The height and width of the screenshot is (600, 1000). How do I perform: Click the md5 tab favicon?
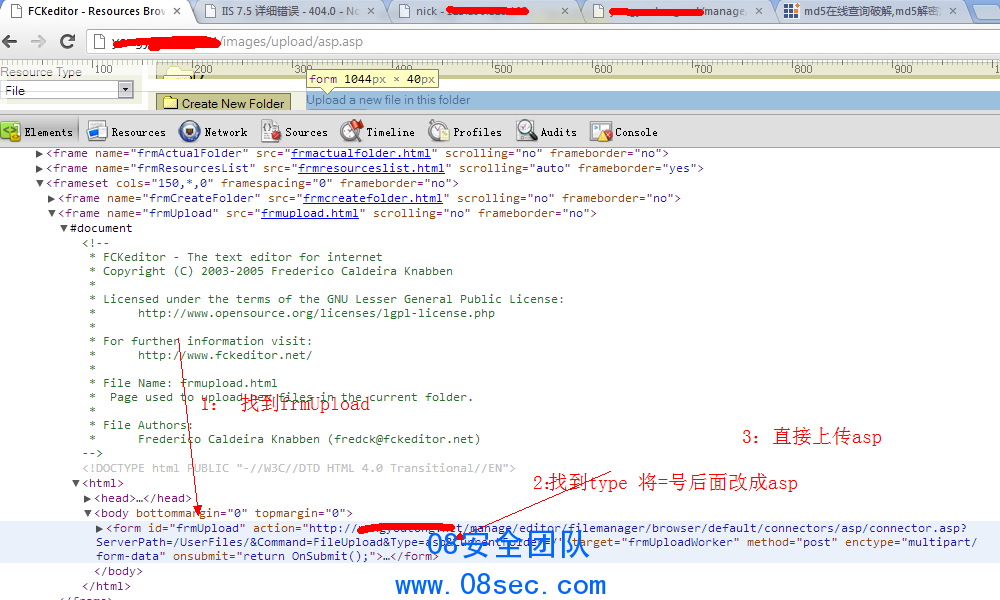click(x=791, y=11)
